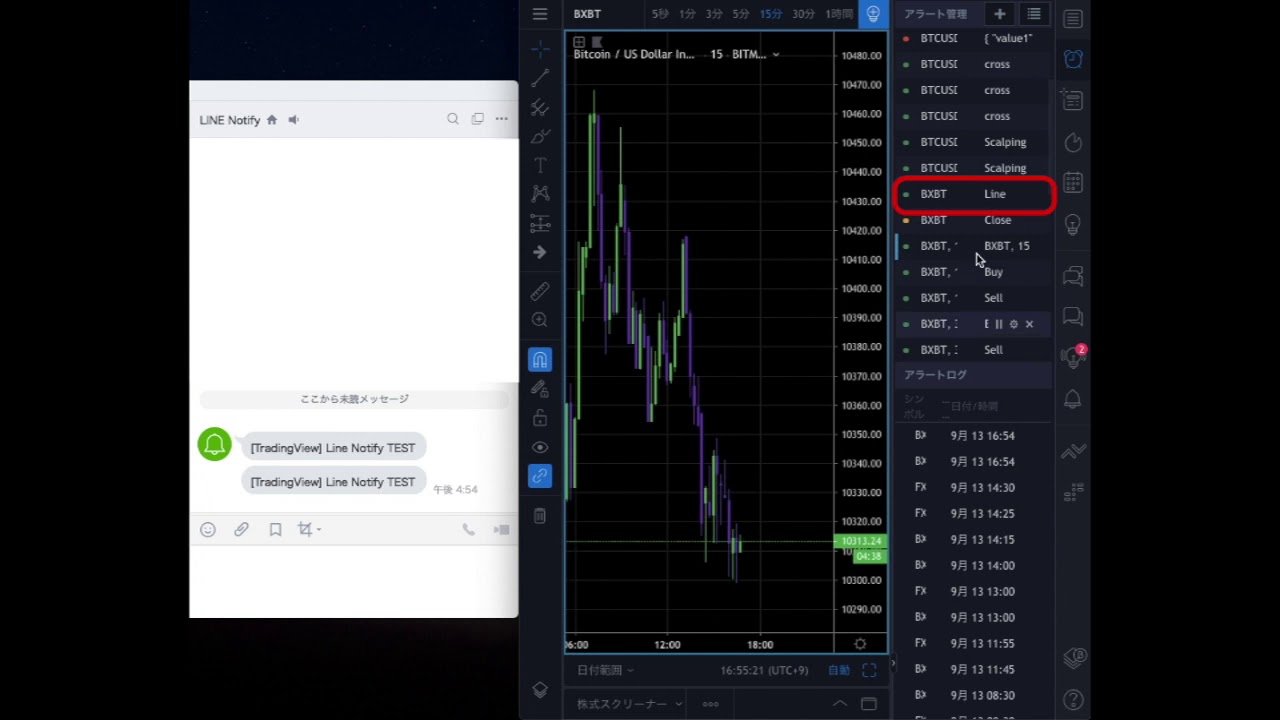Attach a file in the LINE chat

(241, 530)
